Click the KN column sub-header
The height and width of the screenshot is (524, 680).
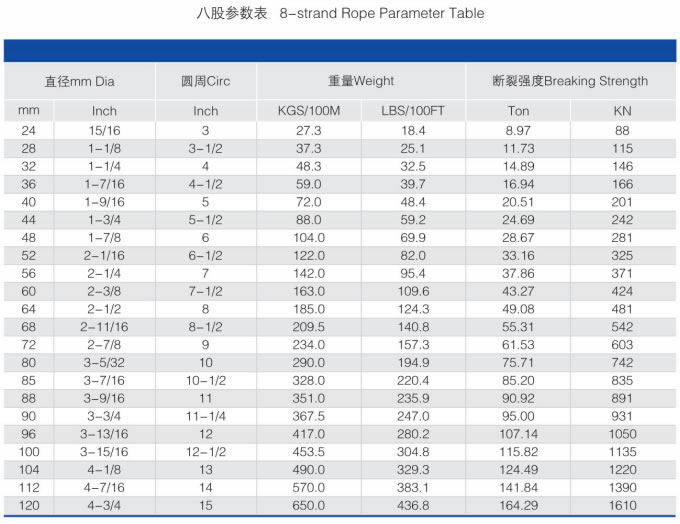click(623, 111)
